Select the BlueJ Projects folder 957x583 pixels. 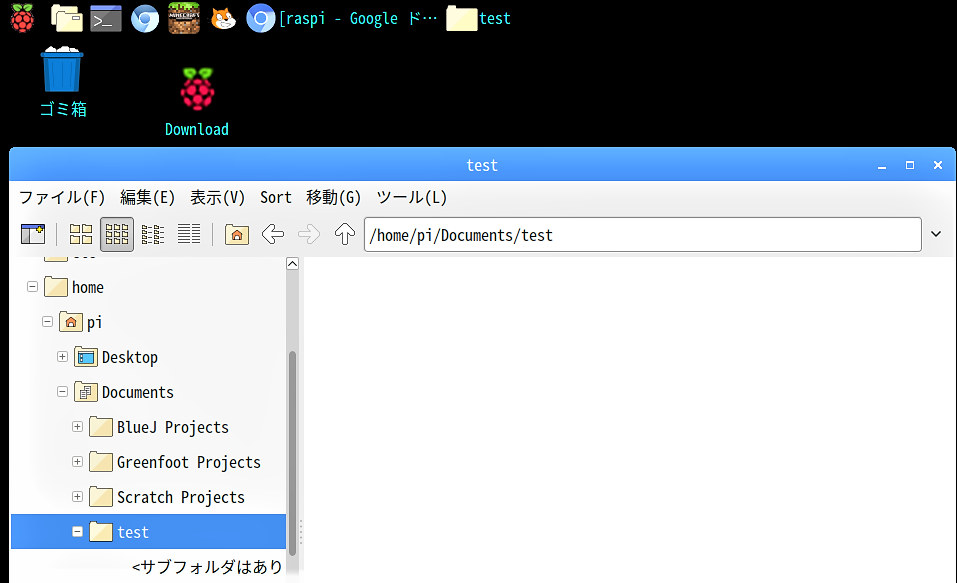(x=159, y=427)
